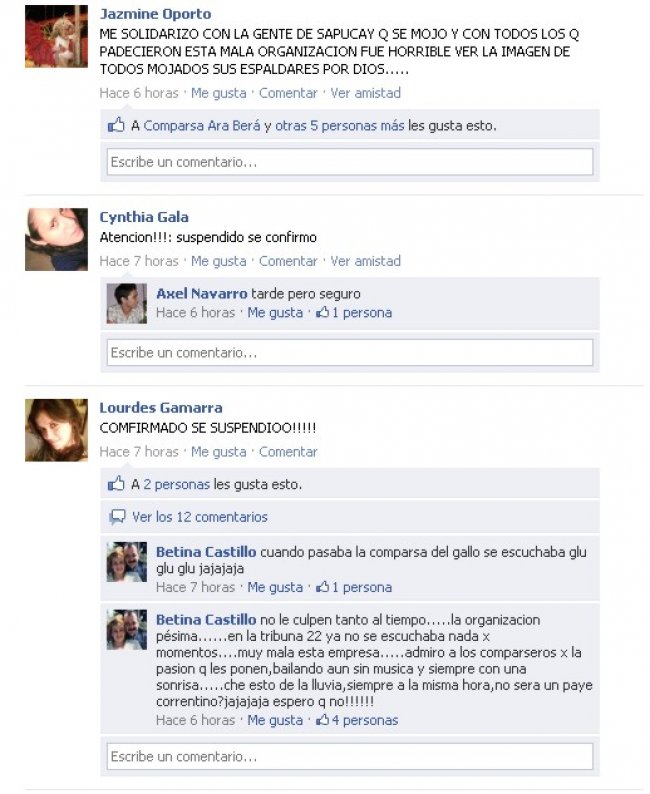Image resolution: width=650 pixels, height=794 pixels.
Task: Expand 'Ver los 12 comentarios'
Action: point(199,517)
